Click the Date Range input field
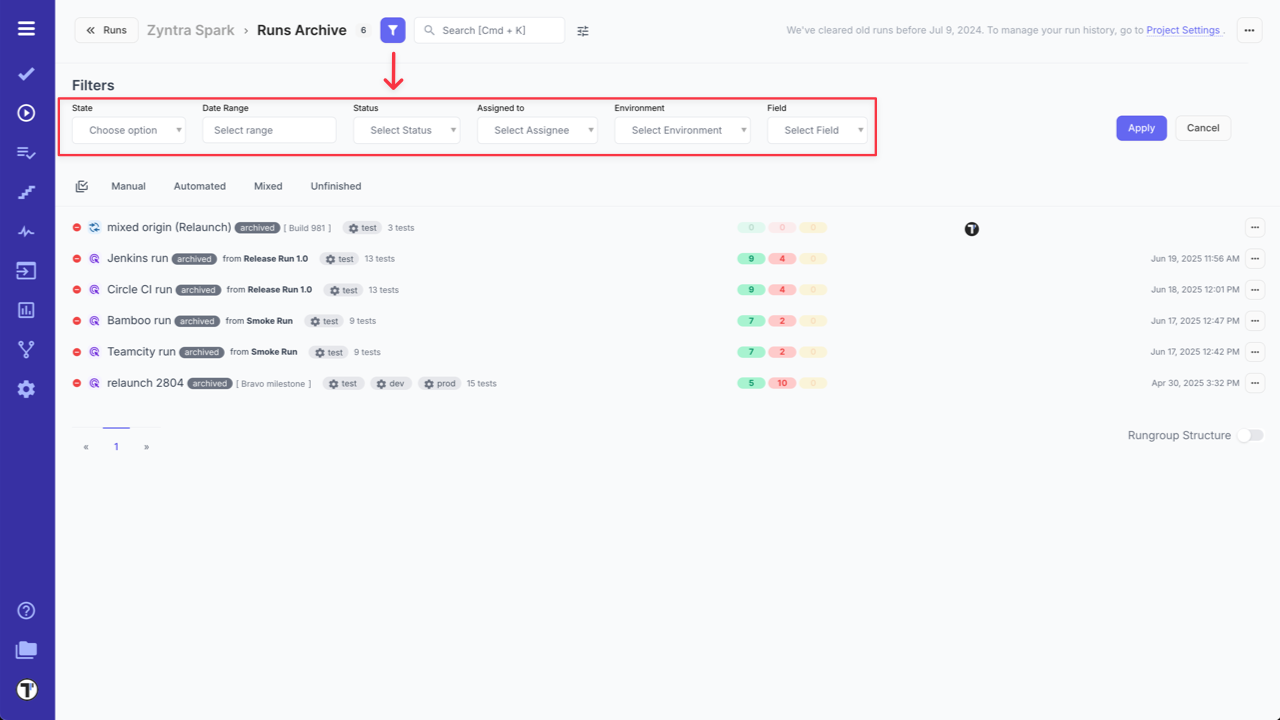The height and width of the screenshot is (720, 1280). coord(268,129)
